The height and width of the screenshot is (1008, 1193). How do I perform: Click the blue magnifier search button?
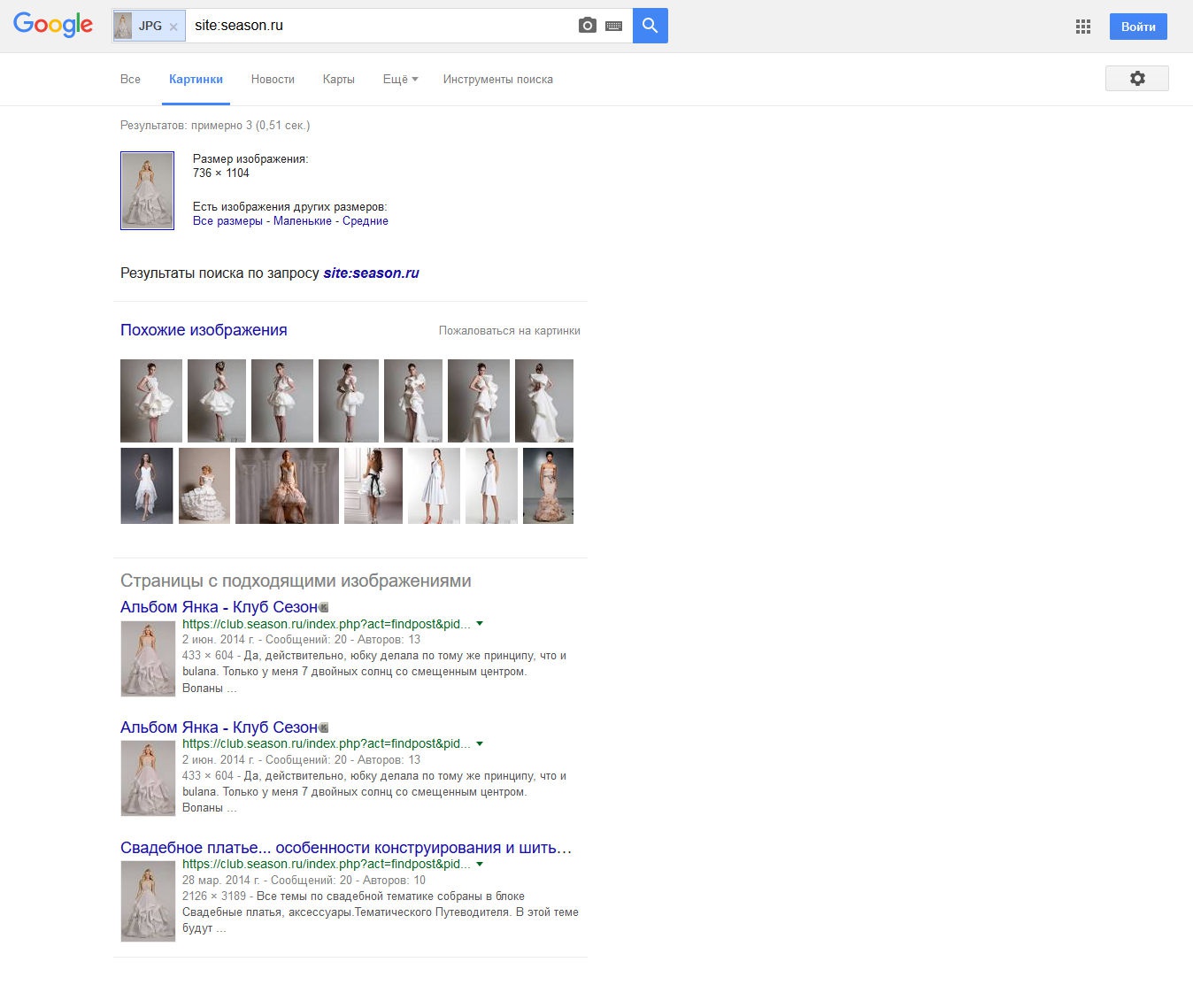[650, 26]
